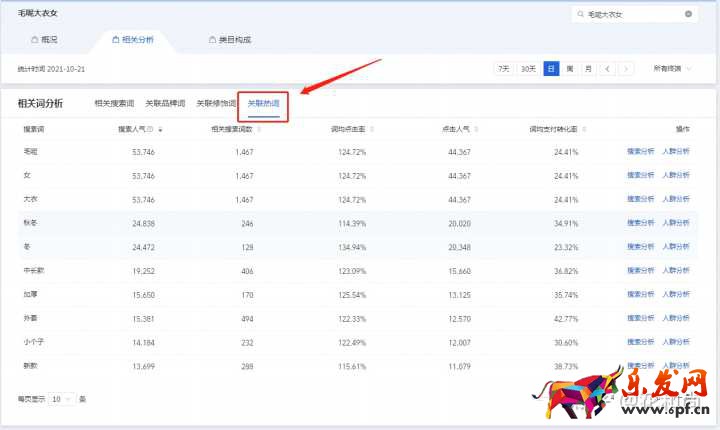Switch to the 类目构成 tab
This screenshot has width=720, height=430.
click(230, 40)
